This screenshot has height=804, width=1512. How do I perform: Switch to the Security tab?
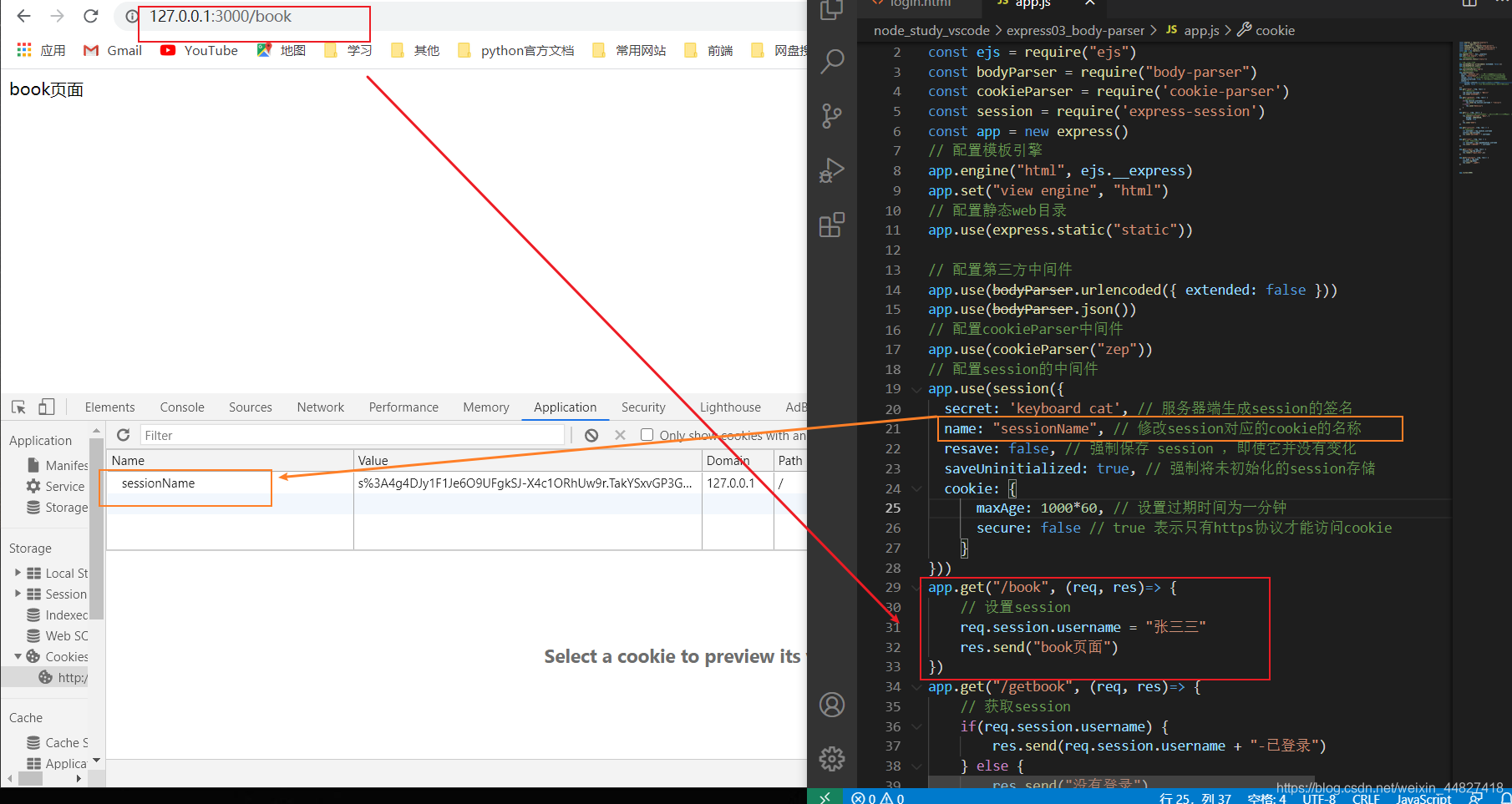point(643,407)
